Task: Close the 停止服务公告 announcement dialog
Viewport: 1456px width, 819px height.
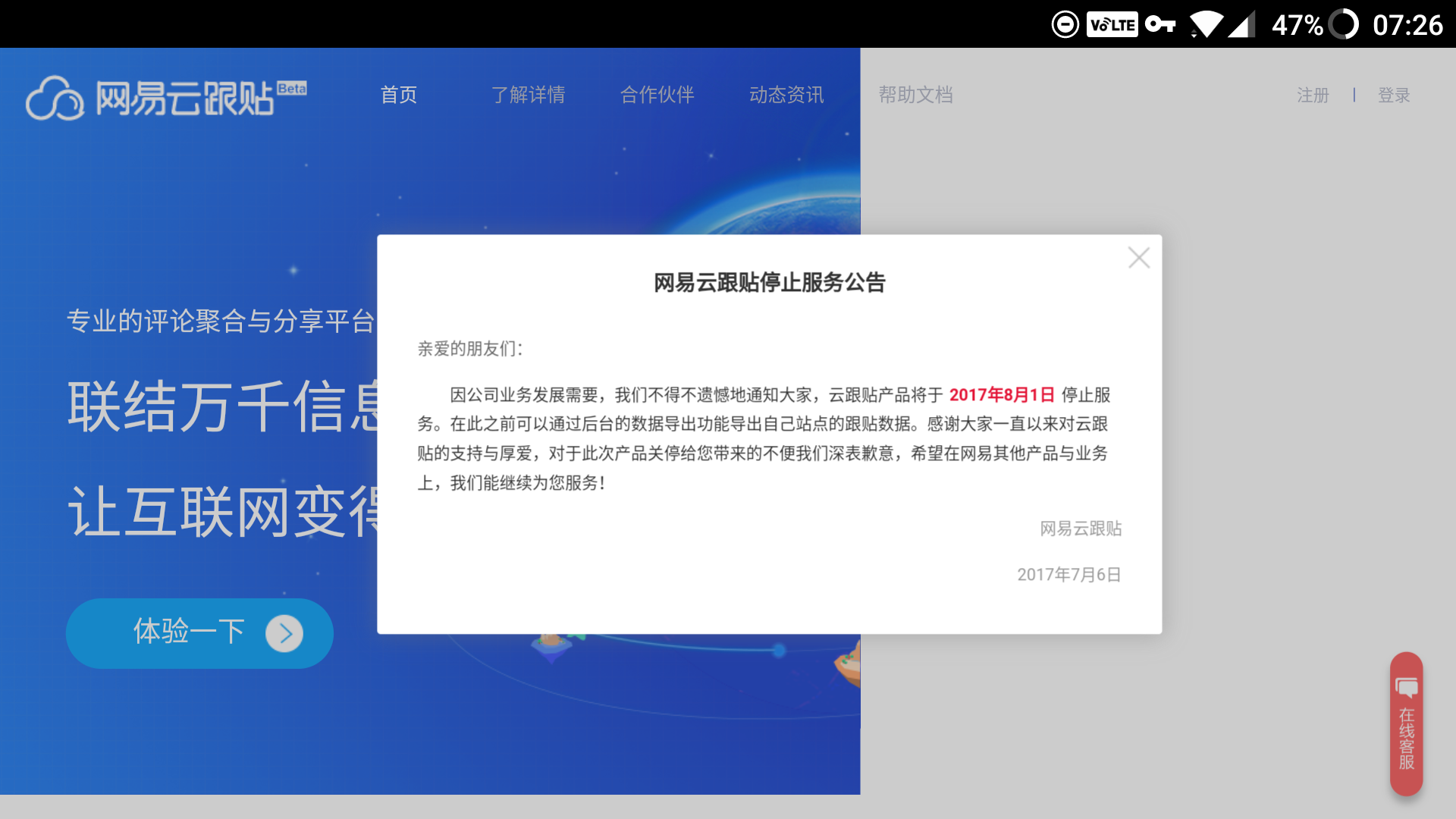Action: 1139,258
